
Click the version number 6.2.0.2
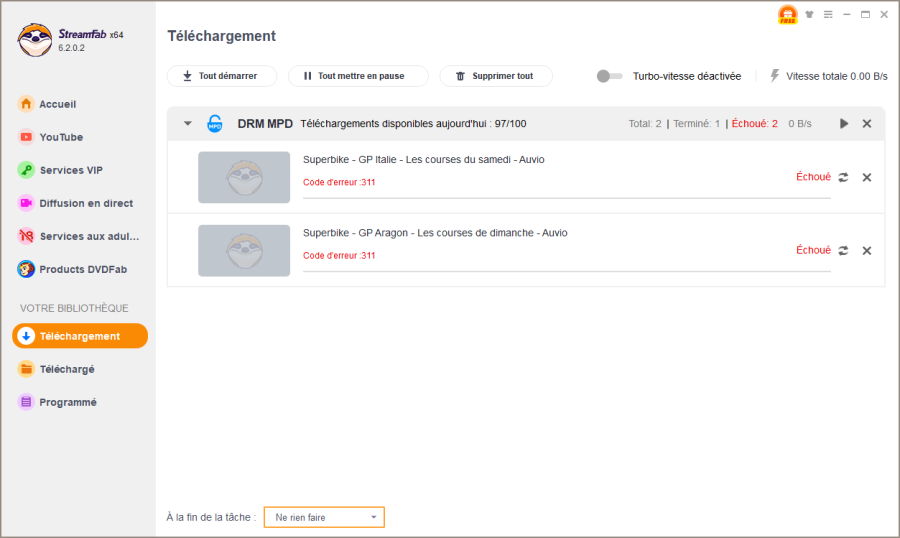coord(71,48)
